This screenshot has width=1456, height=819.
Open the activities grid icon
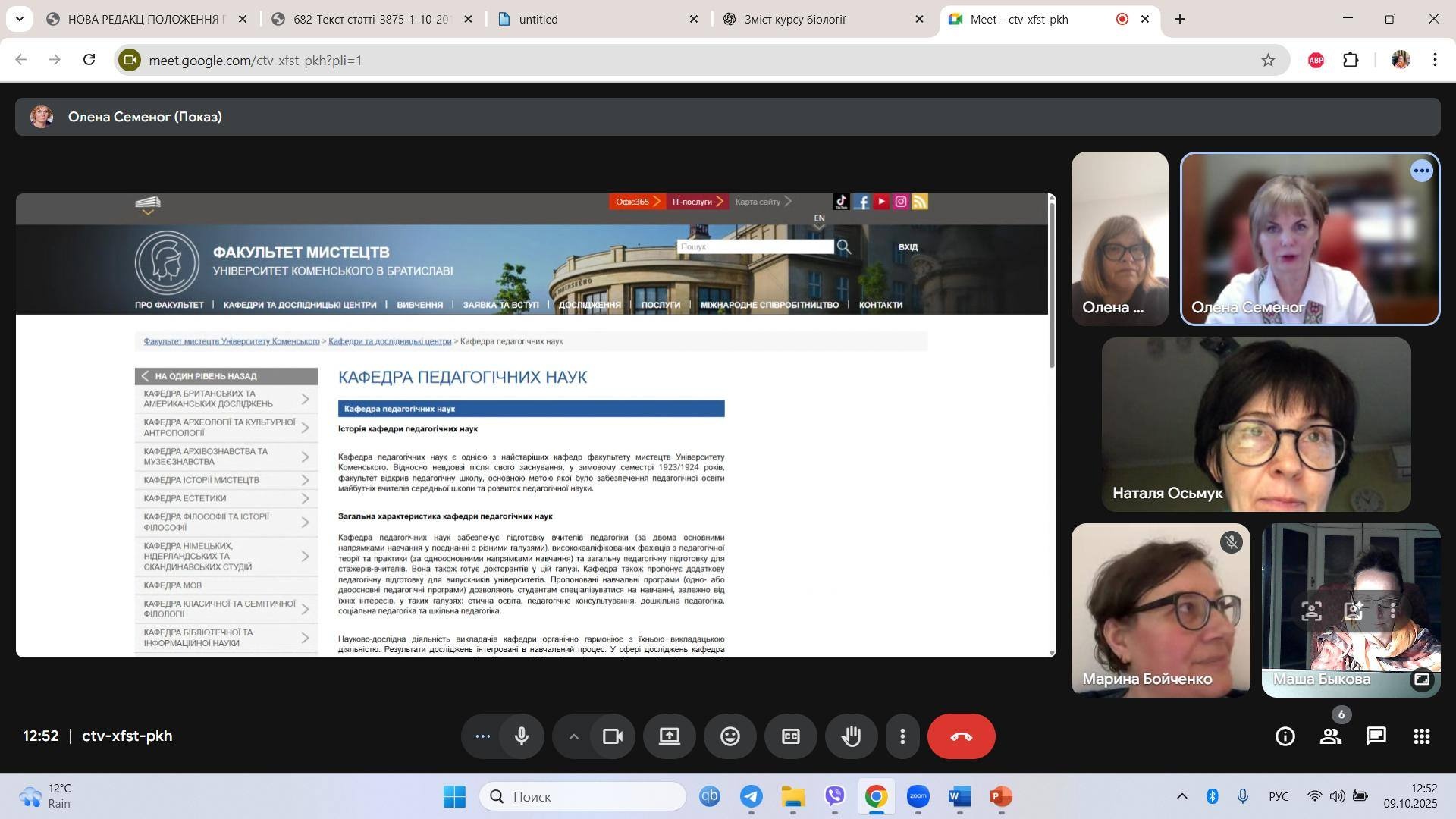[1421, 736]
